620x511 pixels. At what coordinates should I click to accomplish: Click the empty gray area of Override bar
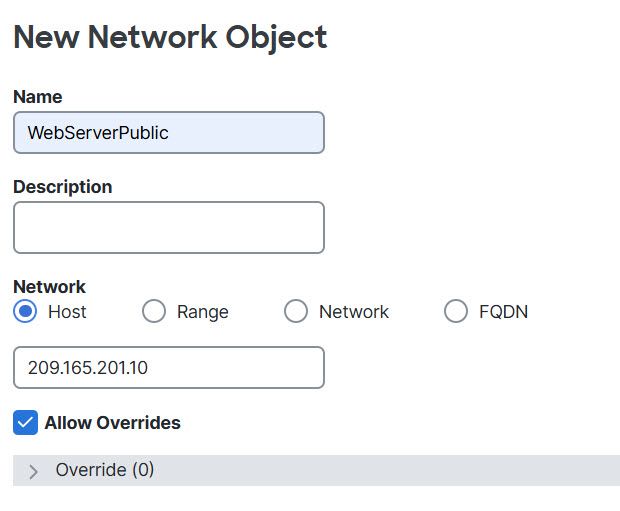[x=400, y=470]
